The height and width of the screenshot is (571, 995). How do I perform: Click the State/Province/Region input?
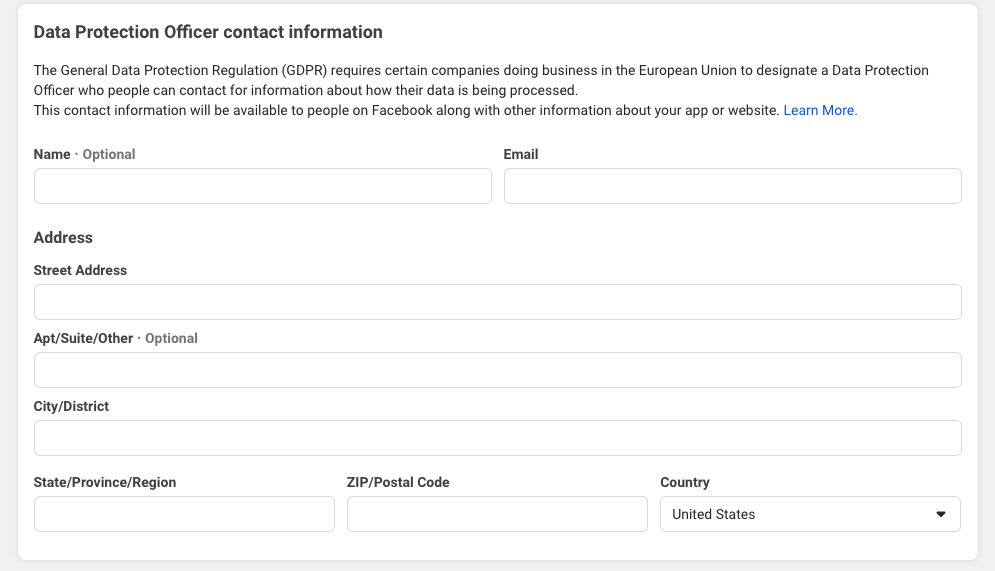click(184, 514)
